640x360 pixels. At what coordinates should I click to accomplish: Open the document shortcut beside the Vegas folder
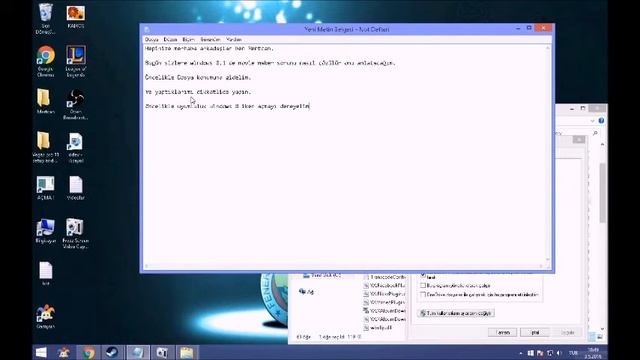(76, 147)
